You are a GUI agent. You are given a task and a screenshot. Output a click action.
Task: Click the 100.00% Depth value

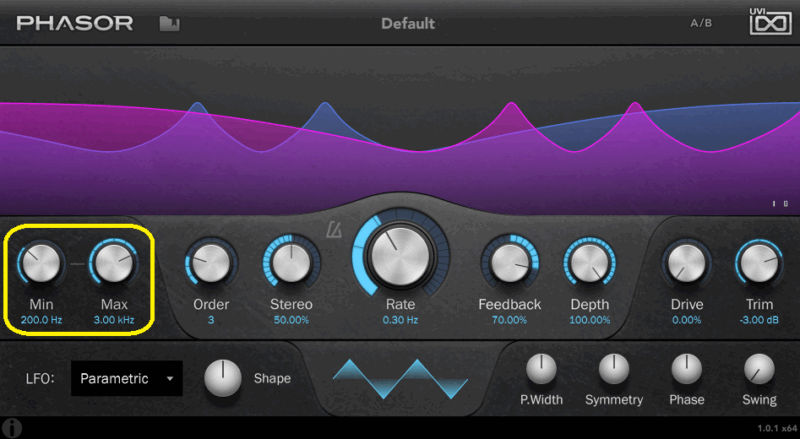[589, 321]
